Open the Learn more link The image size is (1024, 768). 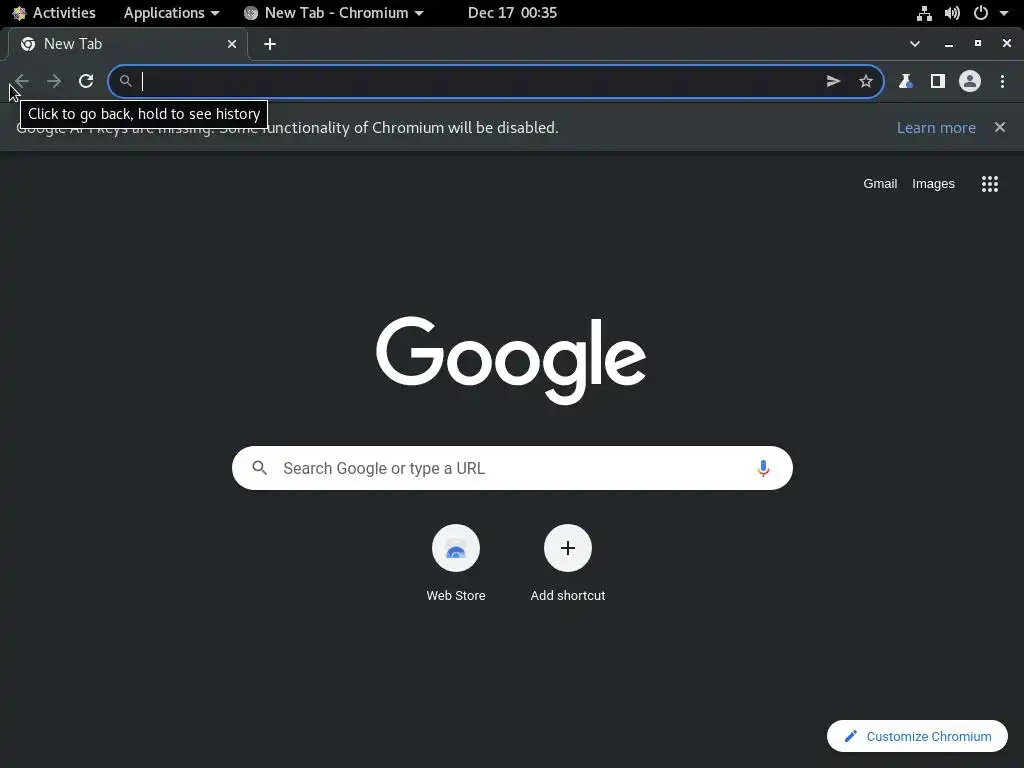coord(936,128)
